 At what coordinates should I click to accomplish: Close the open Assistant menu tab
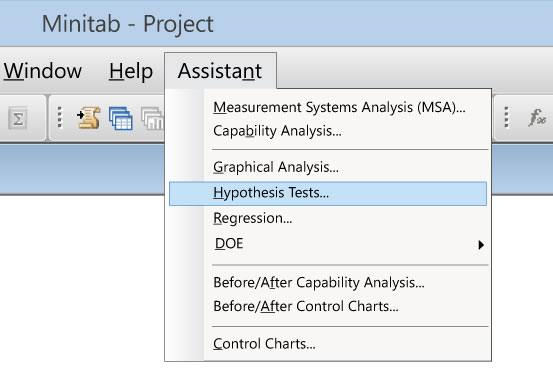click(x=220, y=71)
